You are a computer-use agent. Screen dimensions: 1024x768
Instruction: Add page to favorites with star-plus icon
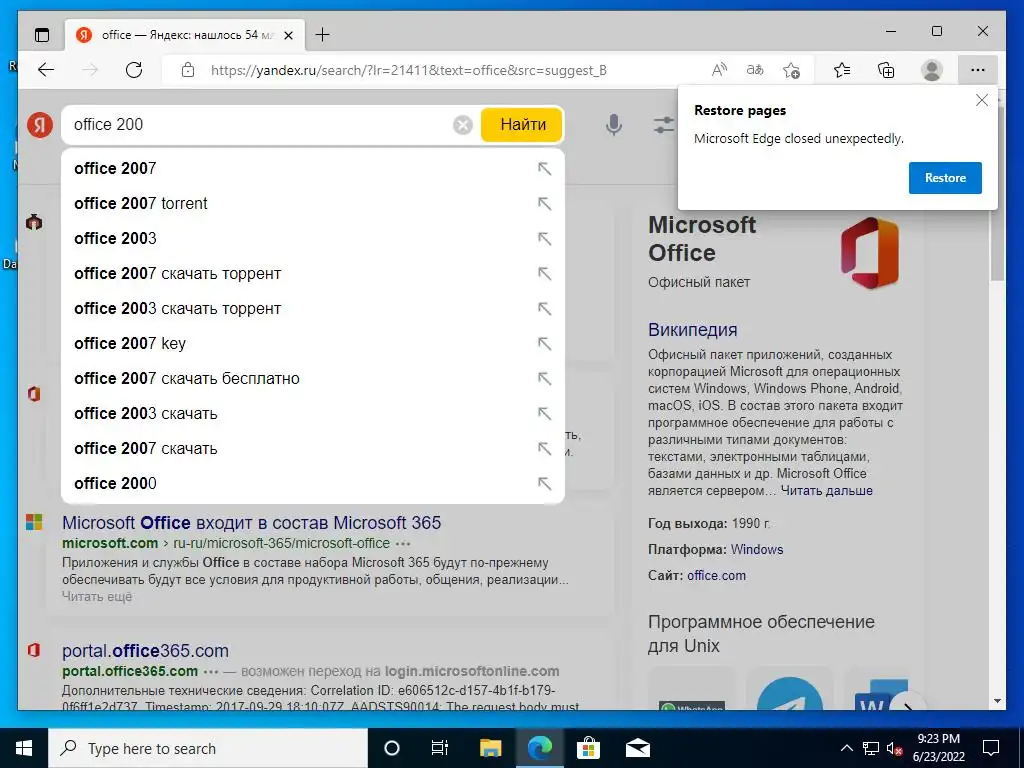pyautogui.click(x=792, y=70)
